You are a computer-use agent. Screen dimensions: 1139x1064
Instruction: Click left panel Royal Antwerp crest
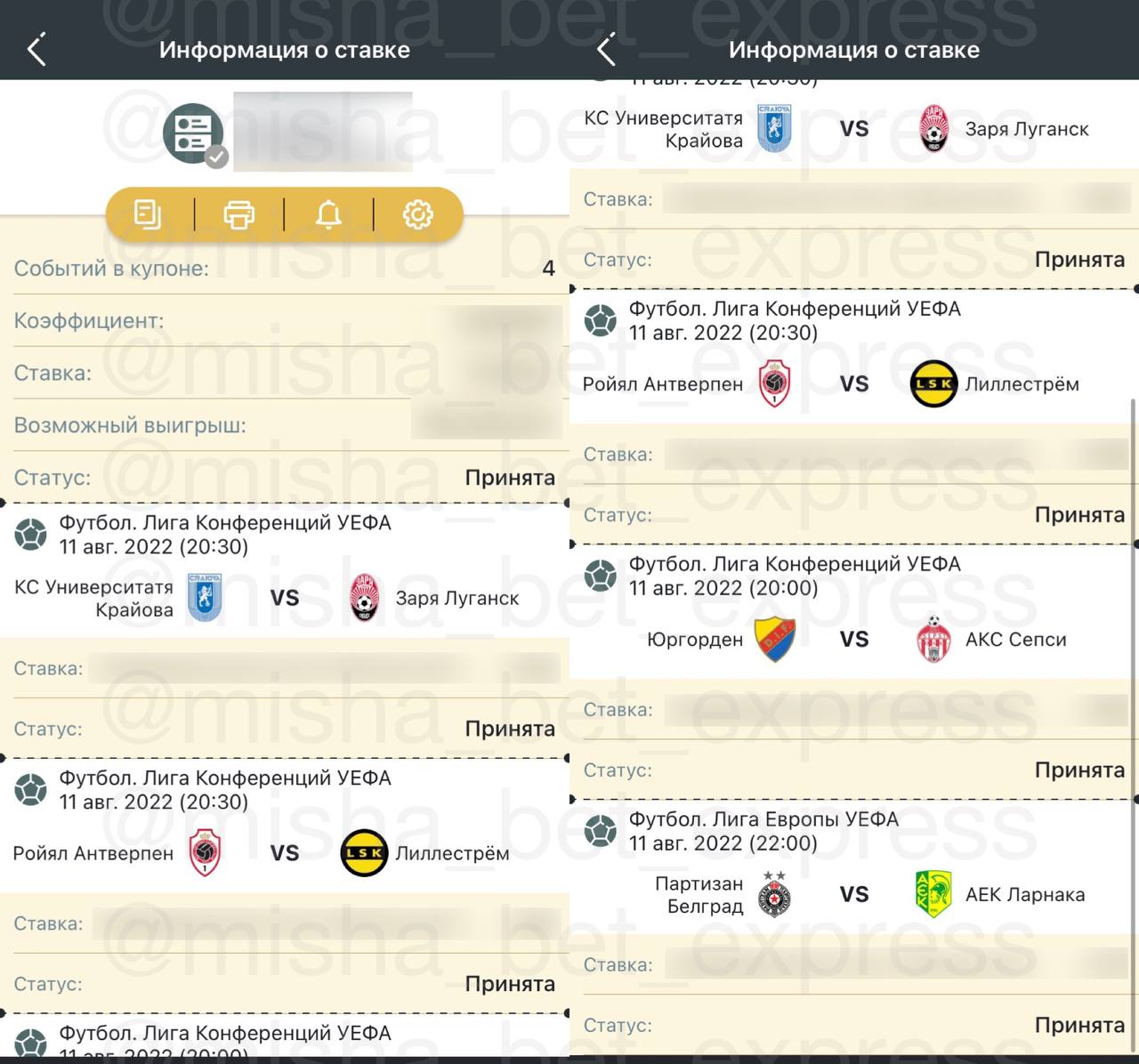click(205, 853)
